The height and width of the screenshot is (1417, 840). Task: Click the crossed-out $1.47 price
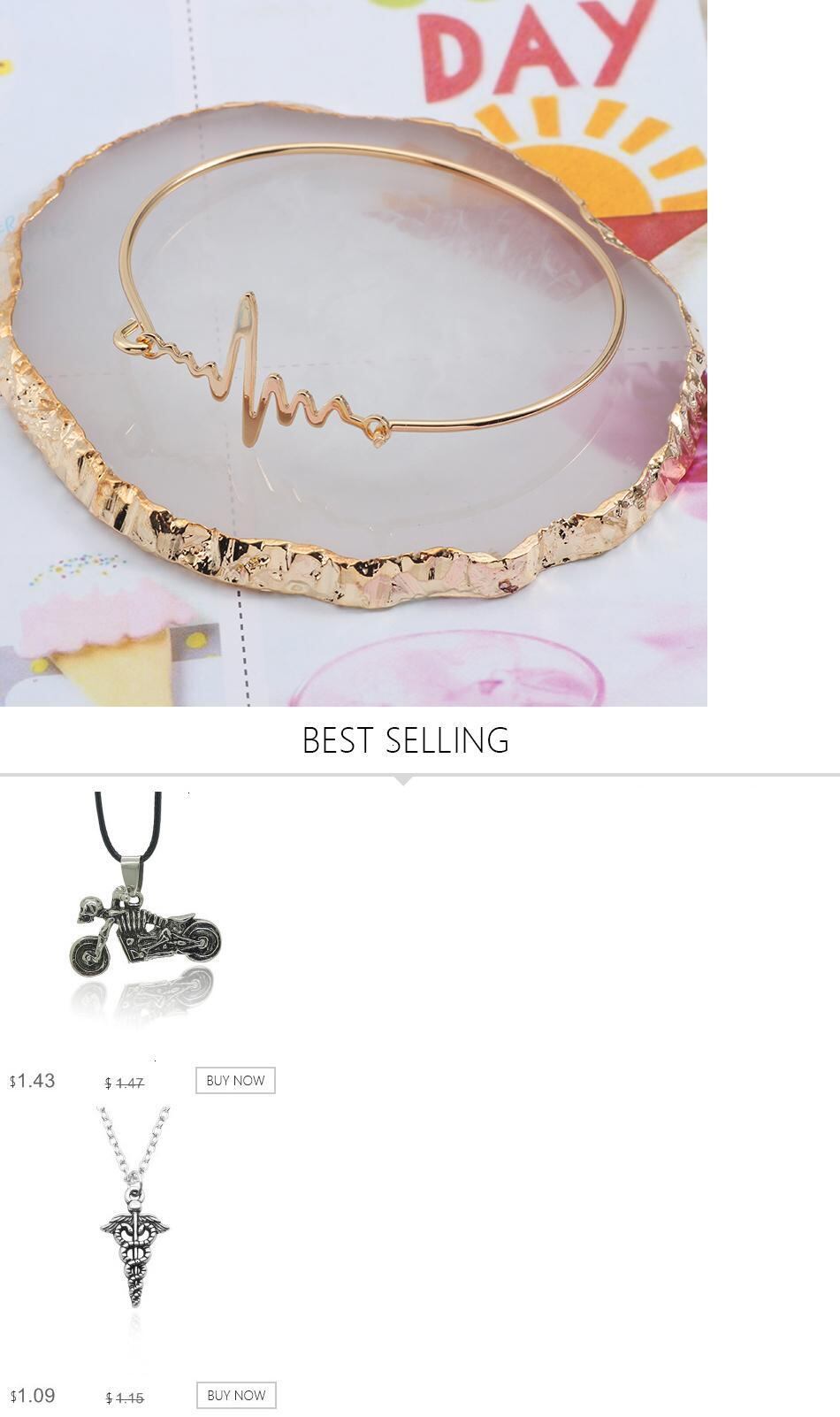pos(125,1083)
